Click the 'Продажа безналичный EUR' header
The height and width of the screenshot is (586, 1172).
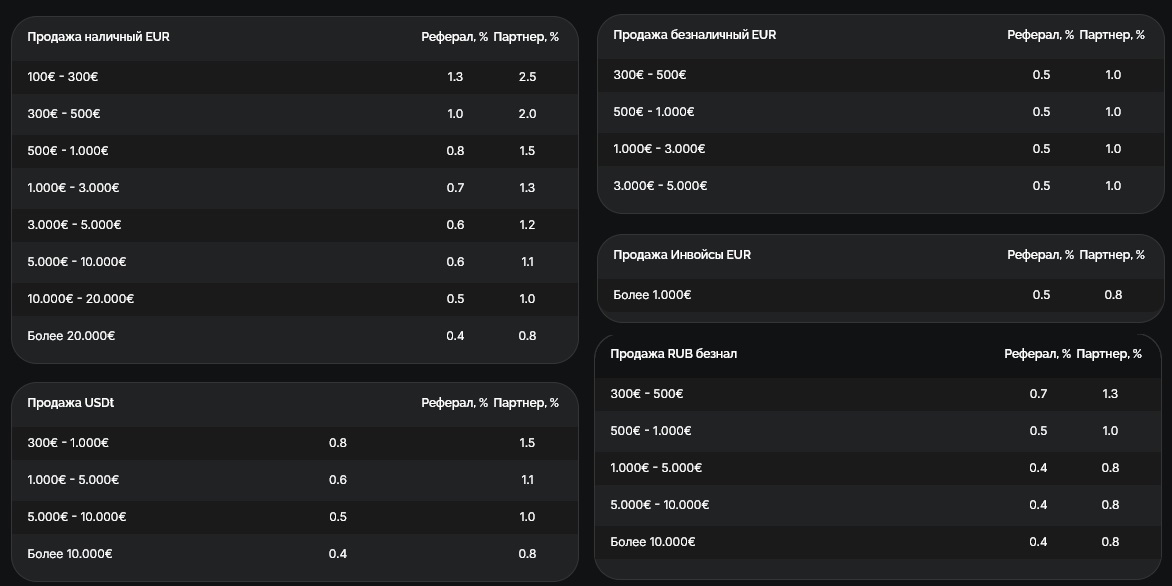[694, 34]
